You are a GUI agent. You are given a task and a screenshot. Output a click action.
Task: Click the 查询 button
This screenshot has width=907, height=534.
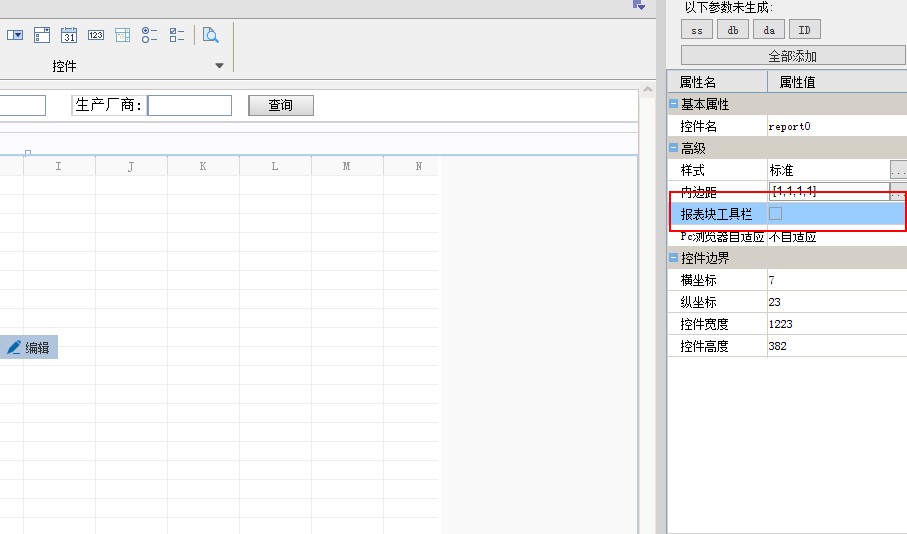point(281,105)
